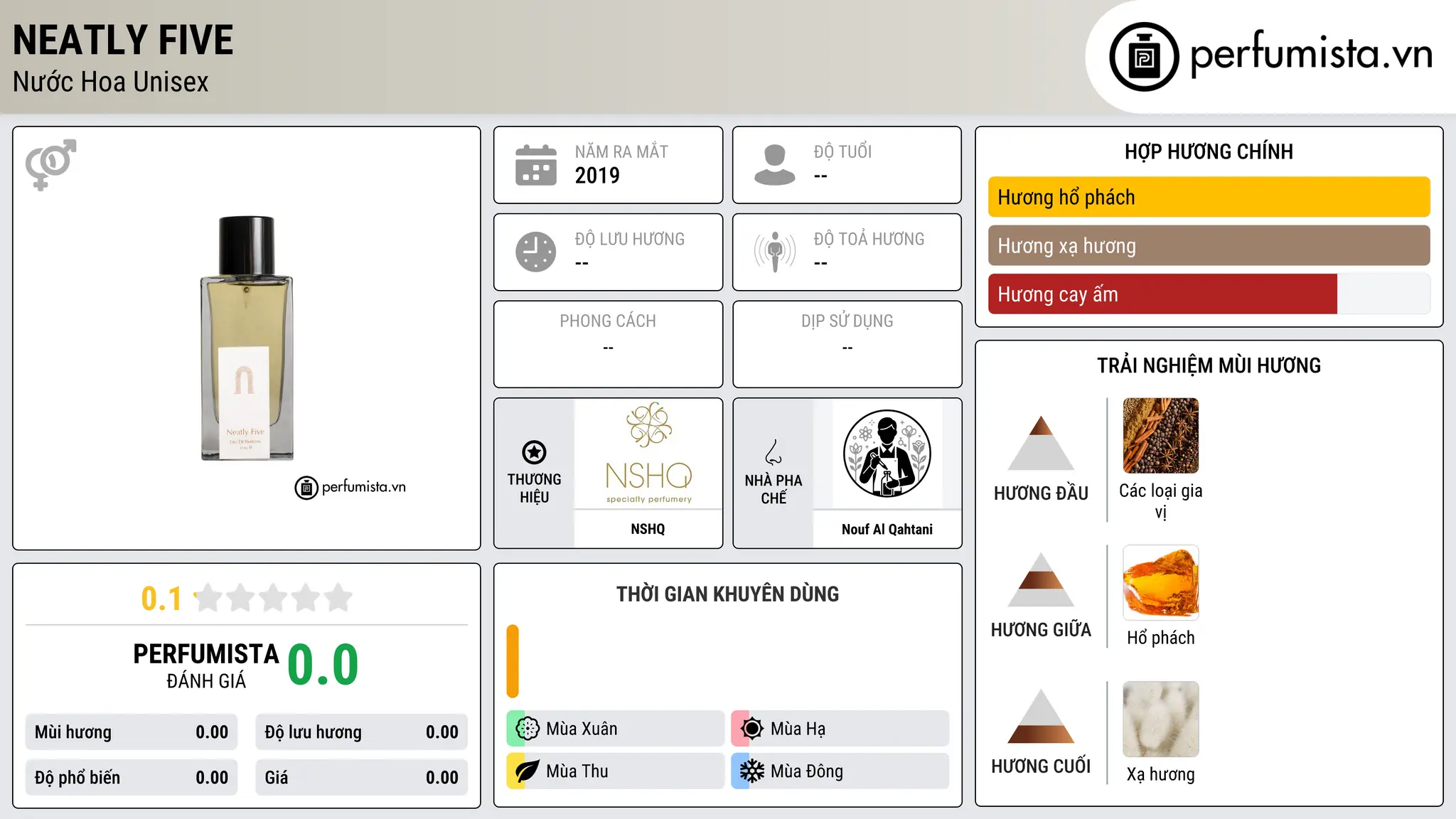Click the Hương cuối pyramid icon
The image size is (1456, 819).
(x=1041, y=716)
